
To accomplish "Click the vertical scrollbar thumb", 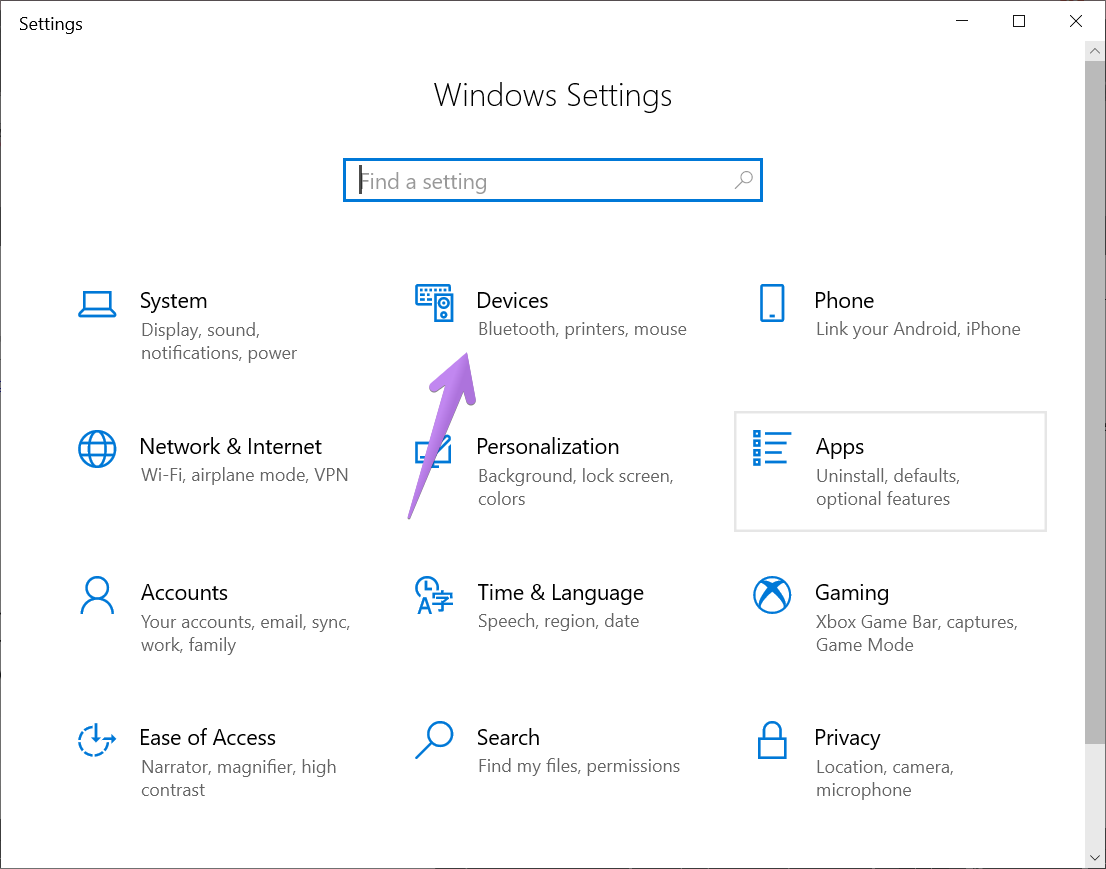I will point(1095,402).
